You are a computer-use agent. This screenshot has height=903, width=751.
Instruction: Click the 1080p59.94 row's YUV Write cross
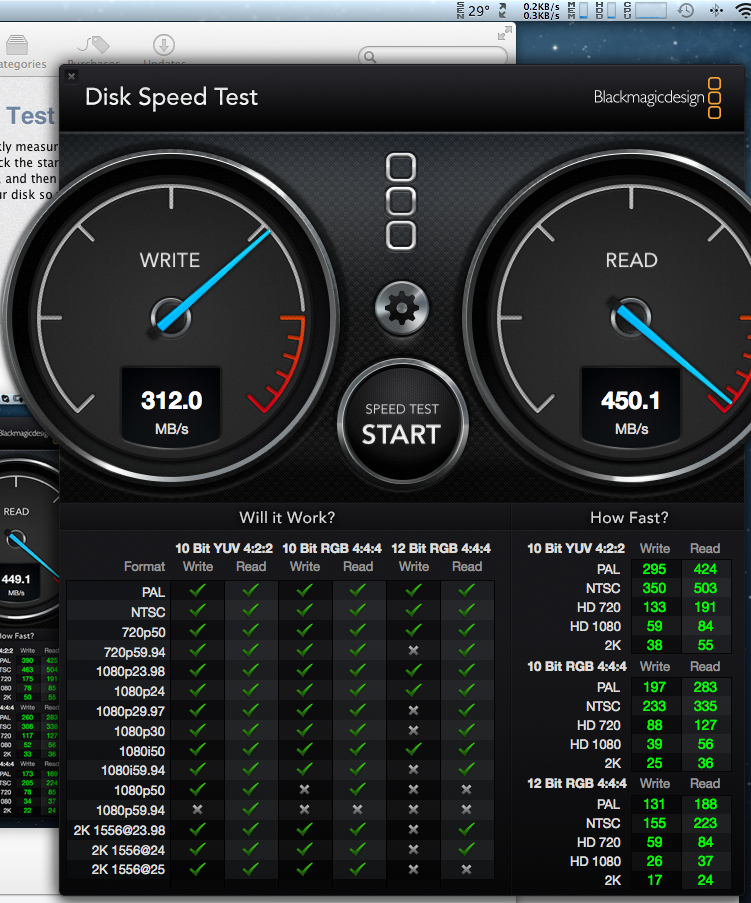point(197,809)
